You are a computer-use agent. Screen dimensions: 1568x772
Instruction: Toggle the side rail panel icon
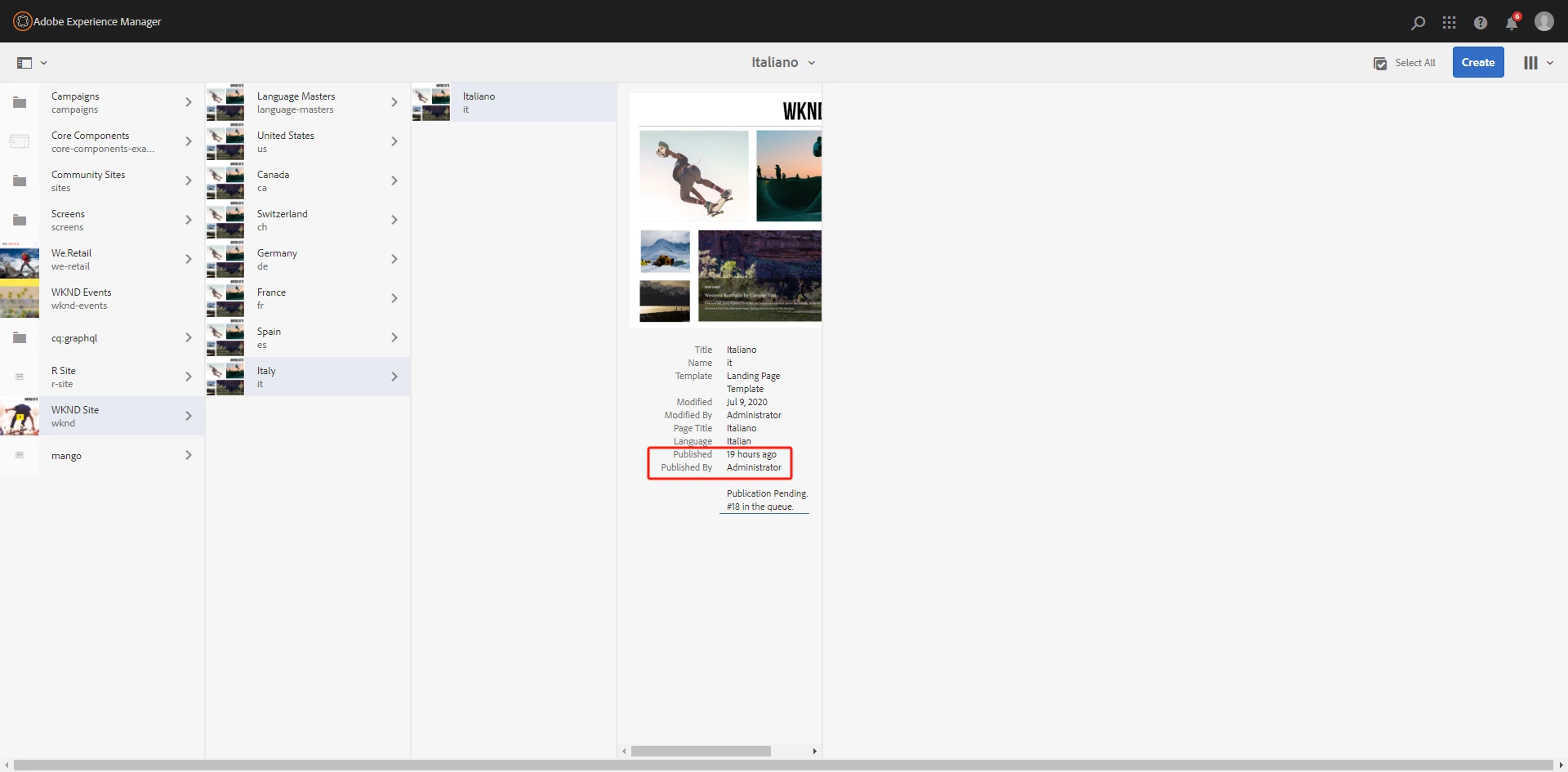click(x=24, y=63)
